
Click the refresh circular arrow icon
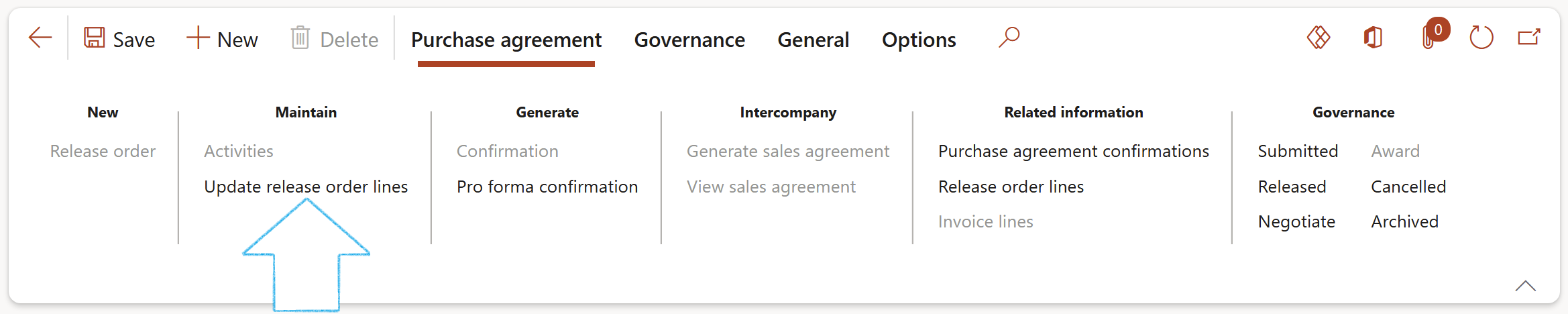coord(1481,38)
